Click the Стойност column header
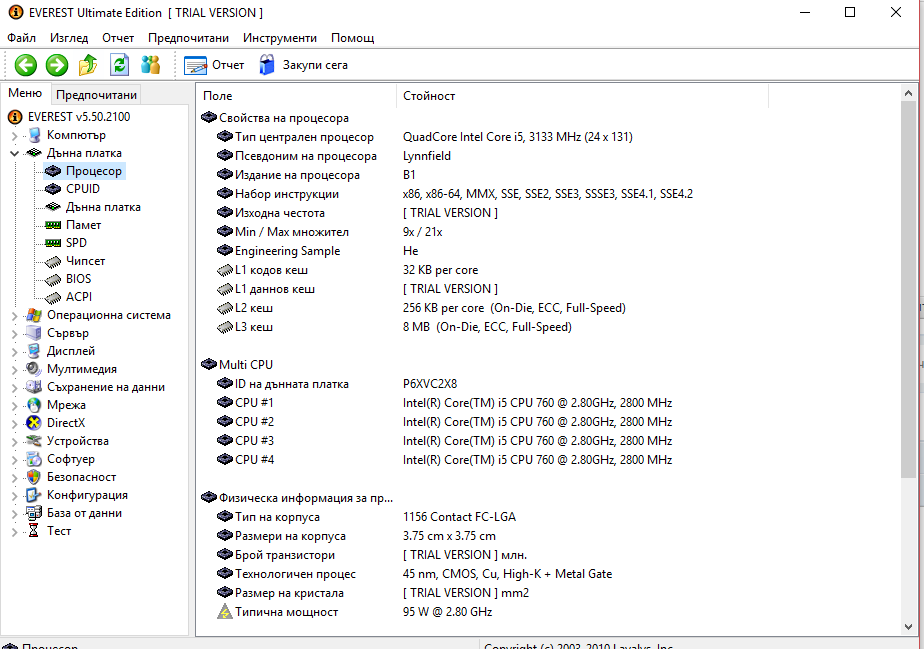 [x=582, y=95]
